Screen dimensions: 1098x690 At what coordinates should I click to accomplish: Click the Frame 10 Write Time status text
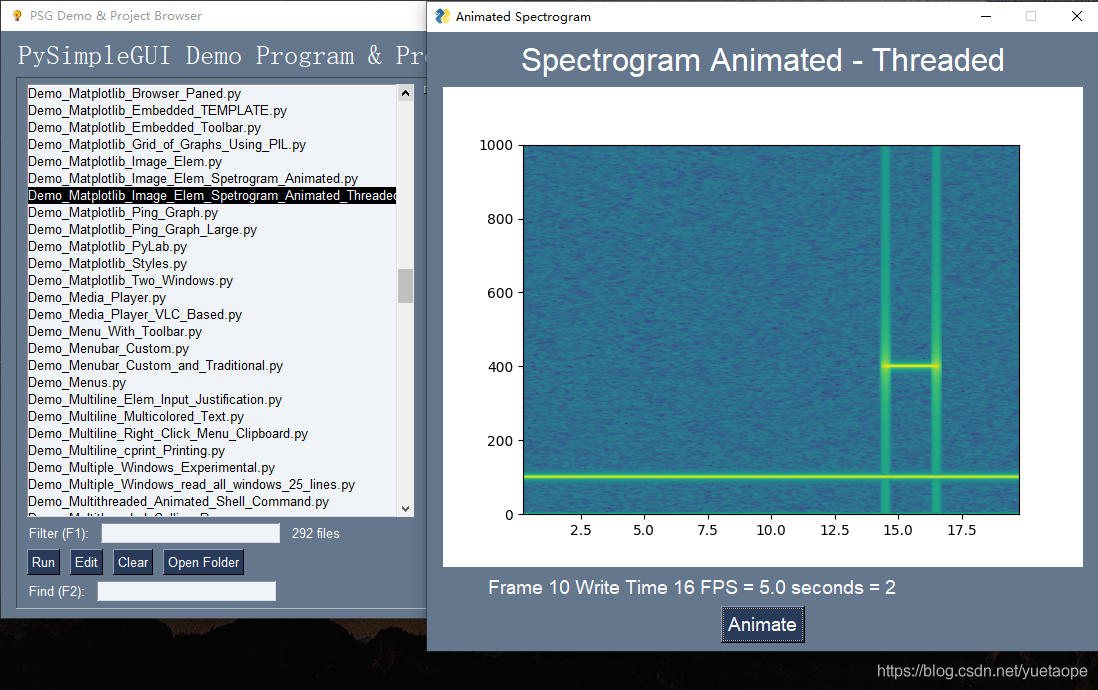tap(691, 587)
